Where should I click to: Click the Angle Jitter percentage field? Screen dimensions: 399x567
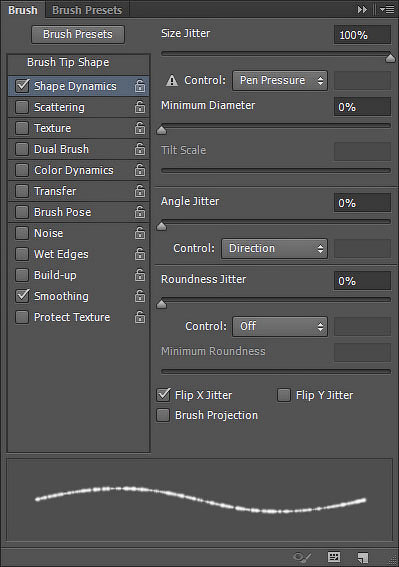(362, 203)
